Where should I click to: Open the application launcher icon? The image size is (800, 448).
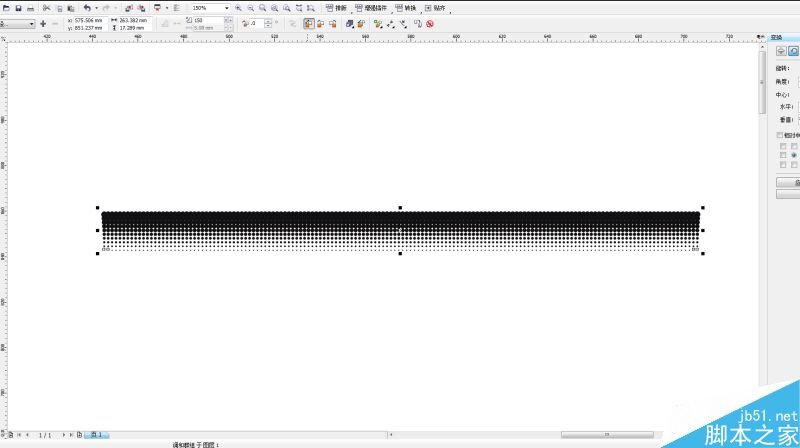click(x=157, y=8)
